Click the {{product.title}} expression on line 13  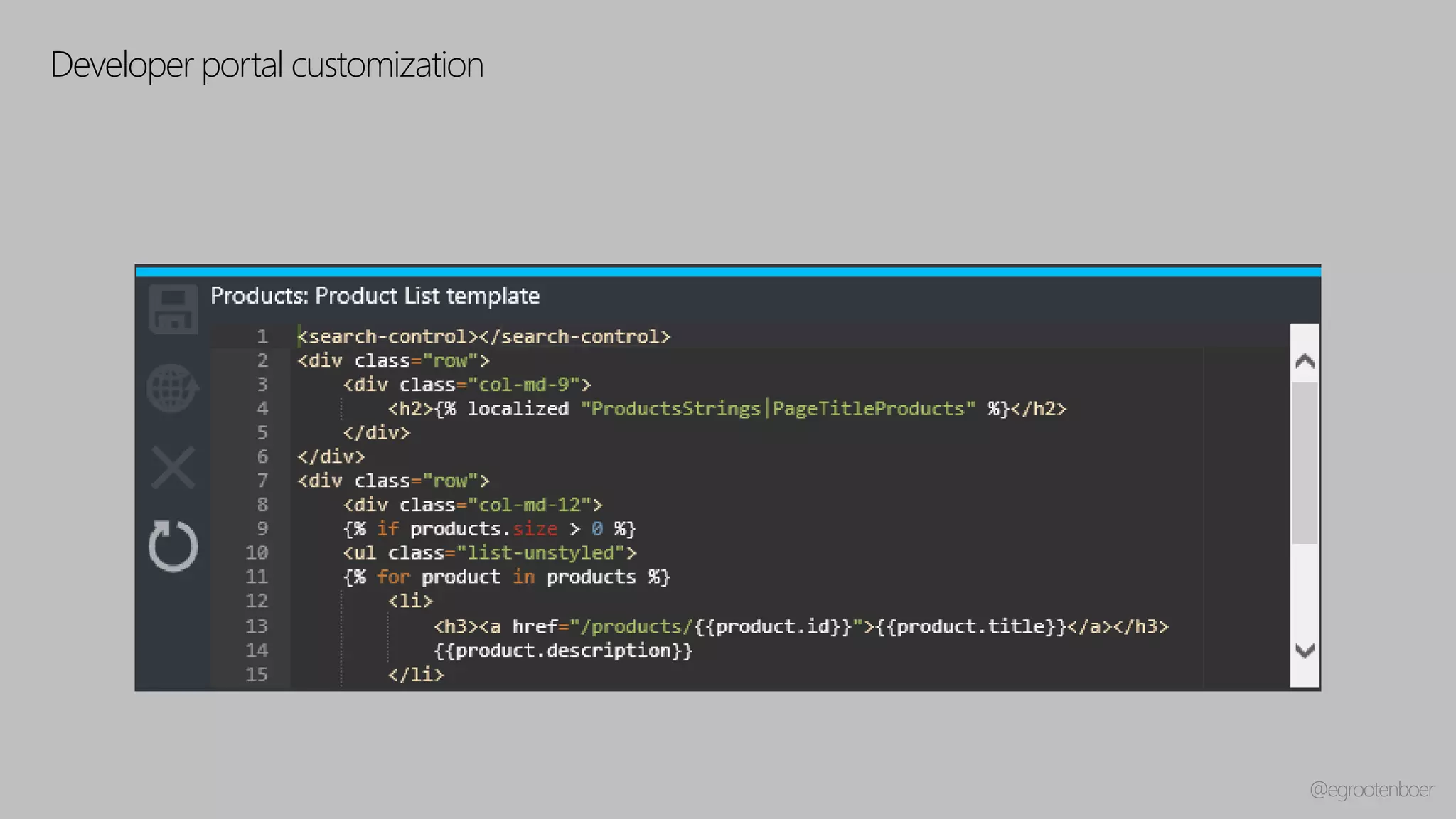[x=971, y=627]
